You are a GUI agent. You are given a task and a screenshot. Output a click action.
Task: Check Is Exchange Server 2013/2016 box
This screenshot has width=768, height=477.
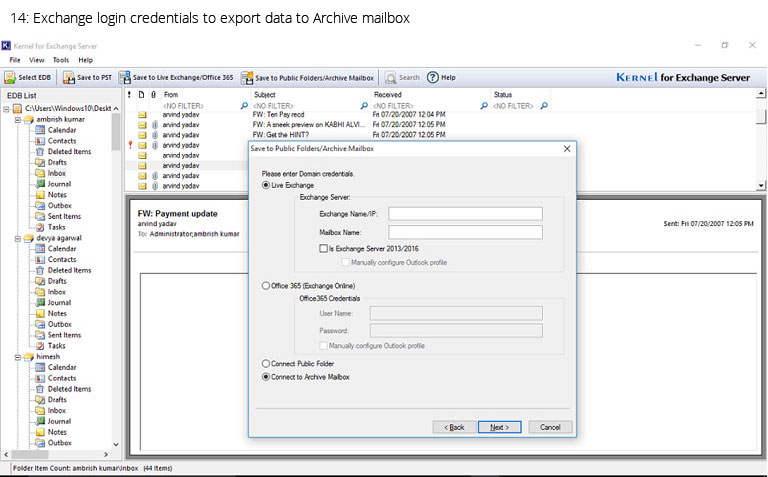(323, 248)
